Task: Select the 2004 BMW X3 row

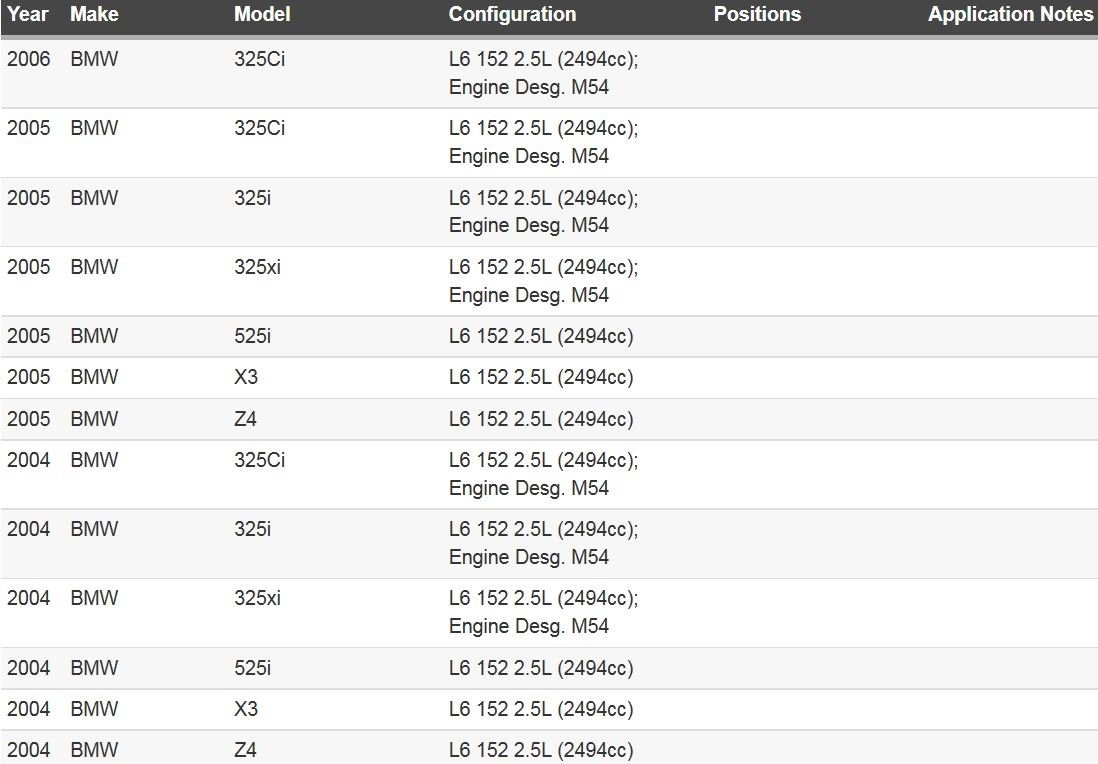Action: coord(549,710)
